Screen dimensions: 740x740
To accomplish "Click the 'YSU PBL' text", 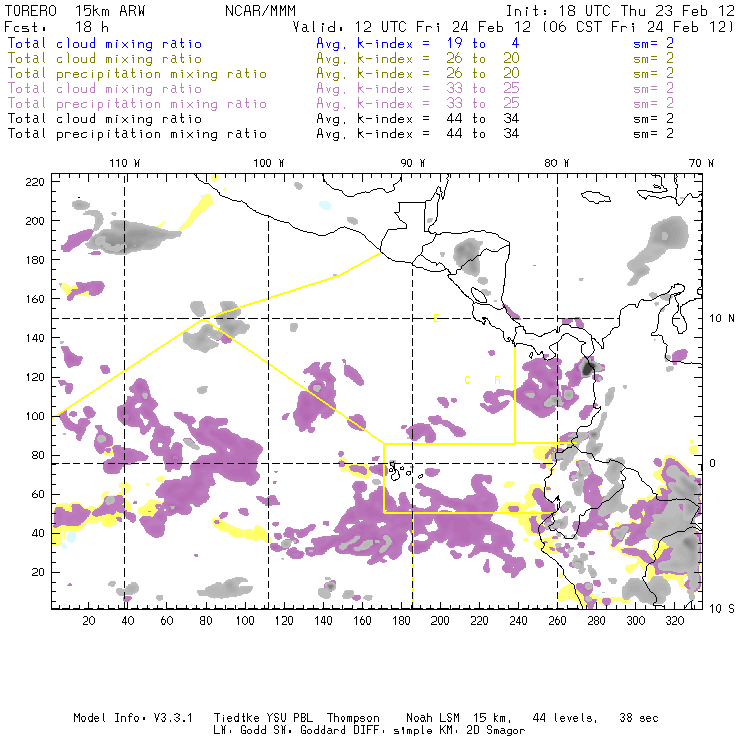I will pos(289,718).
